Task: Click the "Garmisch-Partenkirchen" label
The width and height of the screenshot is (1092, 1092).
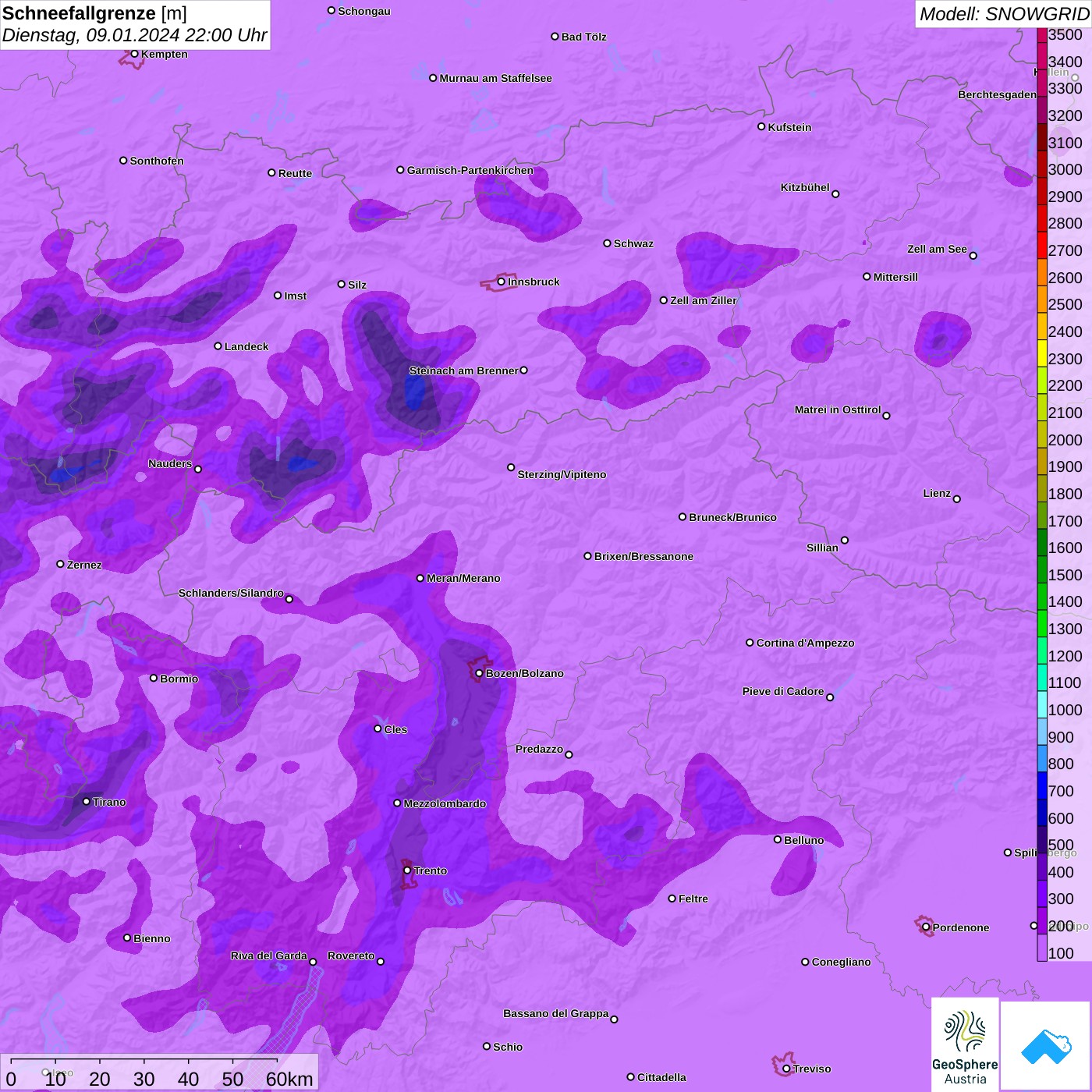Action: (470, 170)
